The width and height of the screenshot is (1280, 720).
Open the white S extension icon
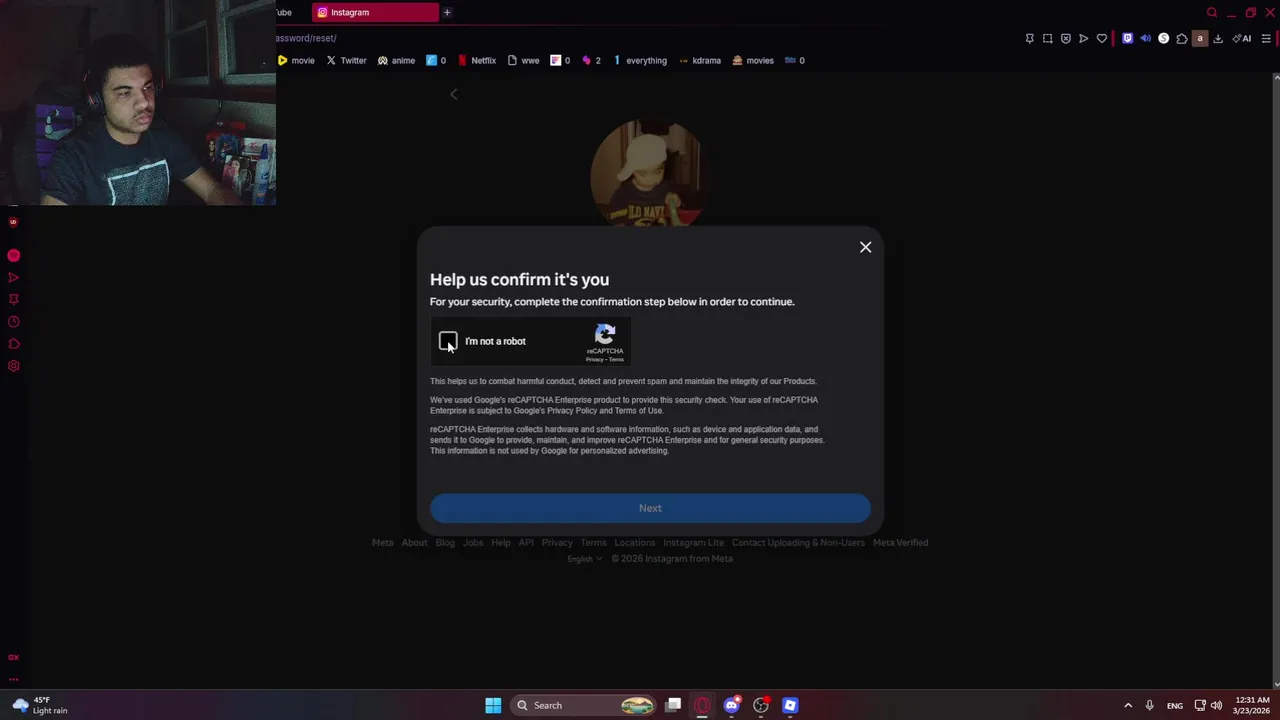1163,38
